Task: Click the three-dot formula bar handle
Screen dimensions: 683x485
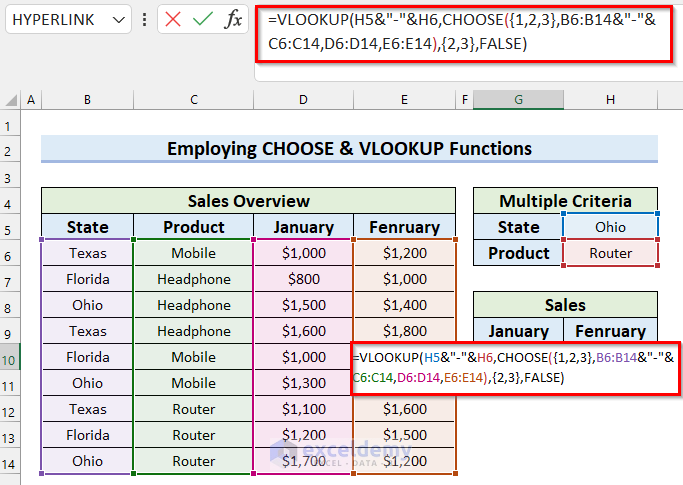Action: tap(146, 19)
